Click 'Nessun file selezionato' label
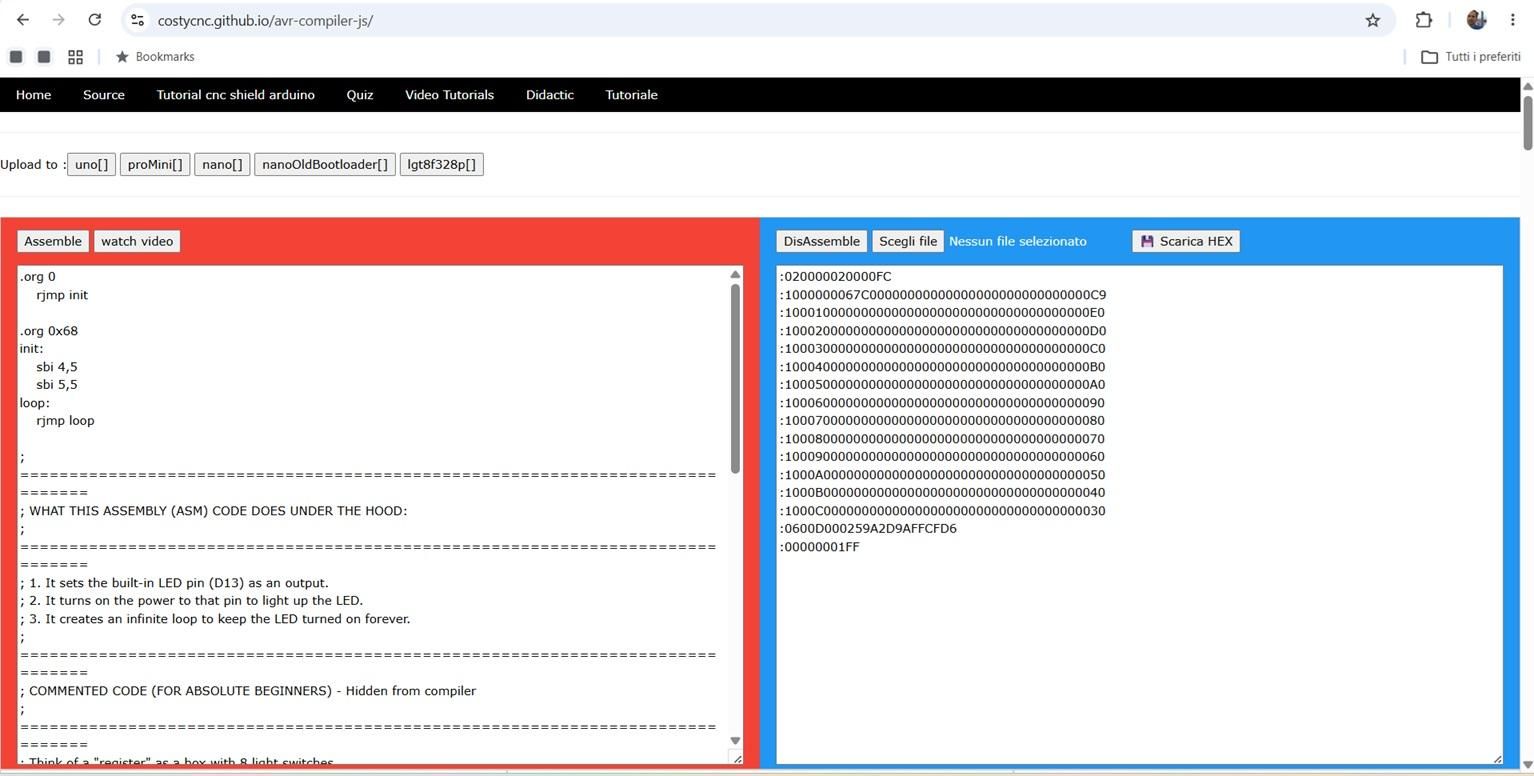Screen dimensions: 1534x776 pos(1017,241)
